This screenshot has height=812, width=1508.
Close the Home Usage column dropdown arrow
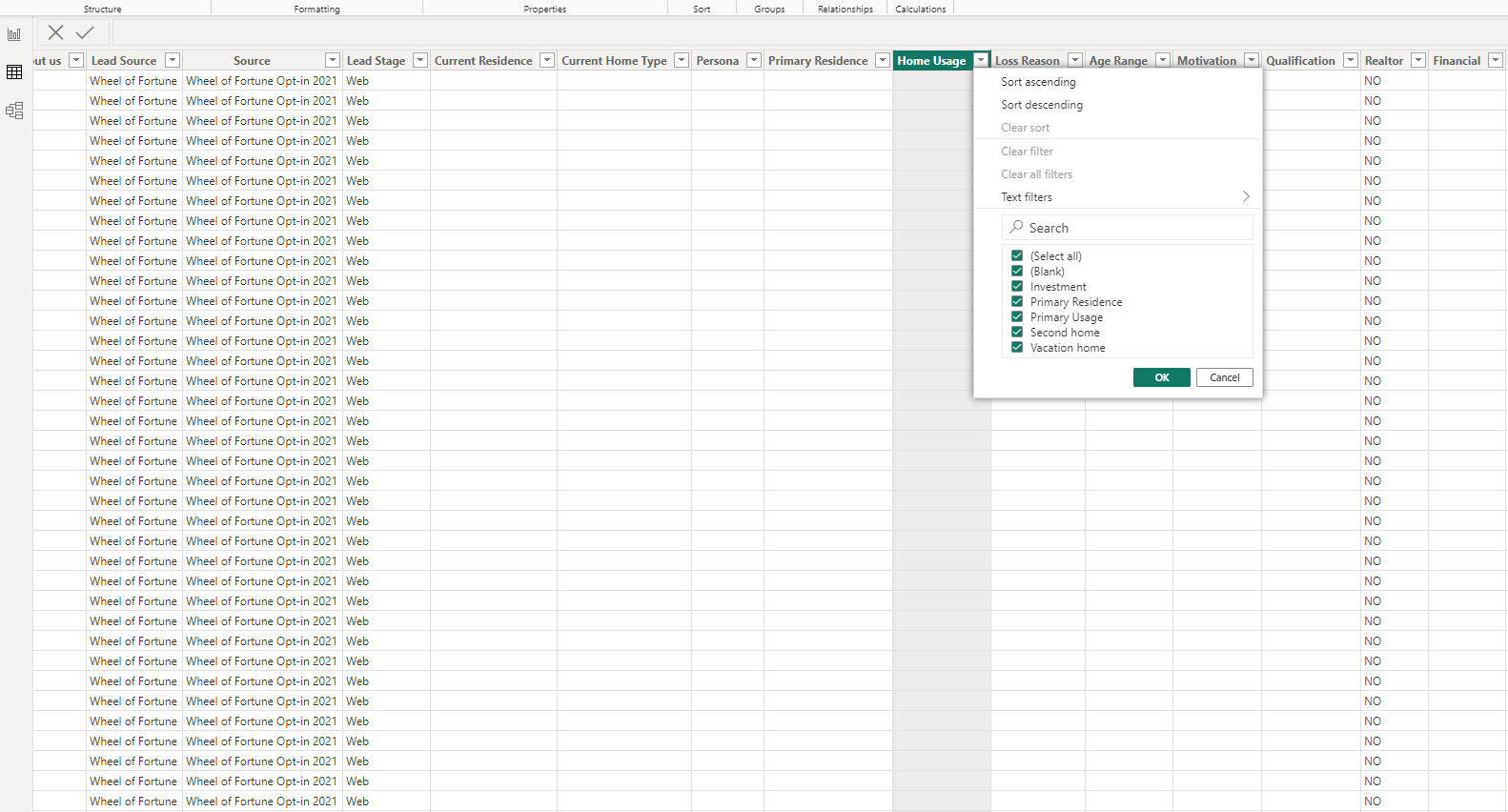click(981, 60)
